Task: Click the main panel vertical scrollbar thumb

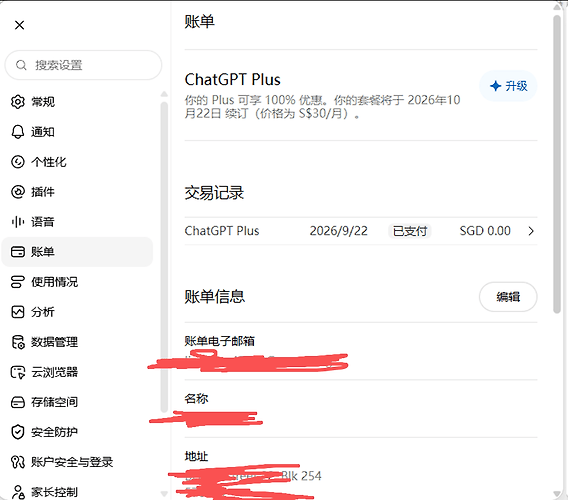Action: click(557, 164)
